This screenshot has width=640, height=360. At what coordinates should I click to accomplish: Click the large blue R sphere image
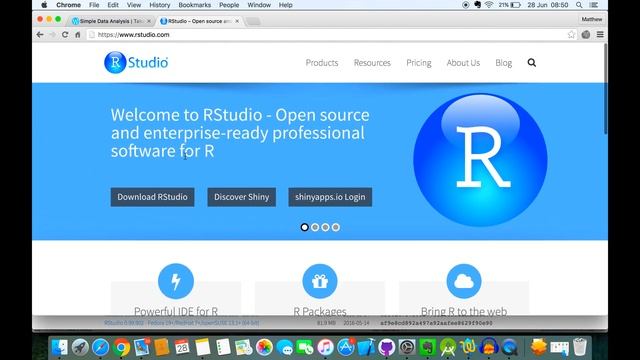pyautogui.click(x=480, y=160)
